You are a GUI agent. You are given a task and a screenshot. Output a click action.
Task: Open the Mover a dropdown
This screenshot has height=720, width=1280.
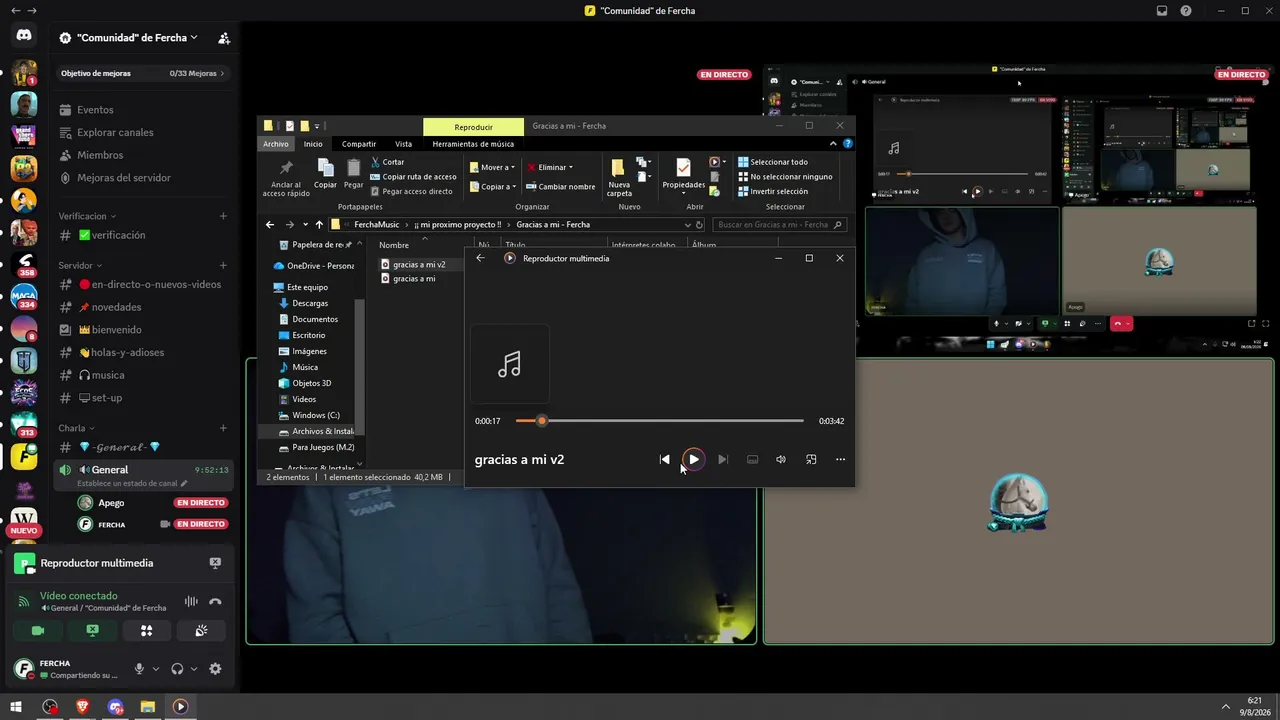coord(492,167)
